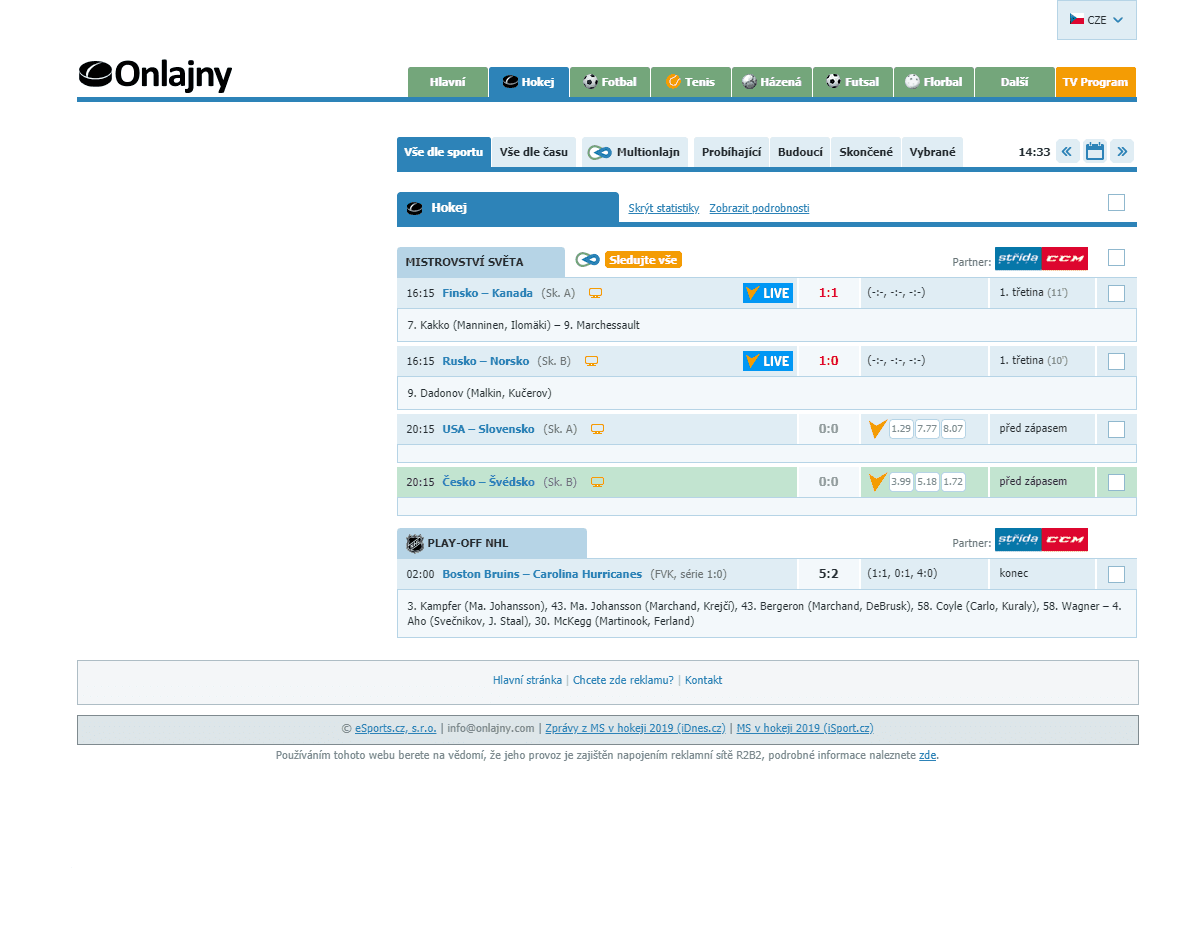
Task: Click TV icon for Rusko – Norsko
Action: click(591, 361)
